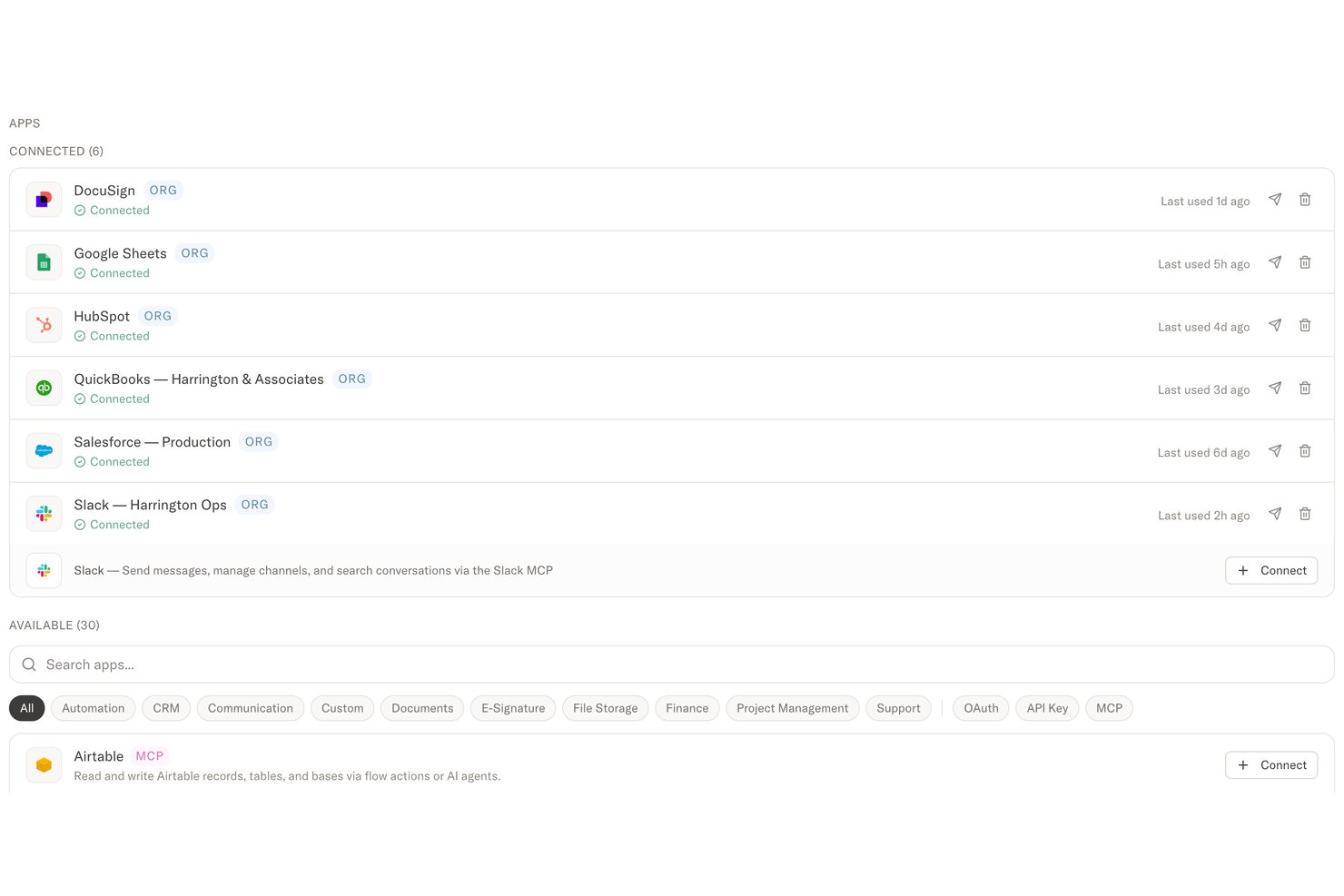Click send icon for Google Sheets
The height and width of the screenshot is (896, 1344).
[1275, 262]
